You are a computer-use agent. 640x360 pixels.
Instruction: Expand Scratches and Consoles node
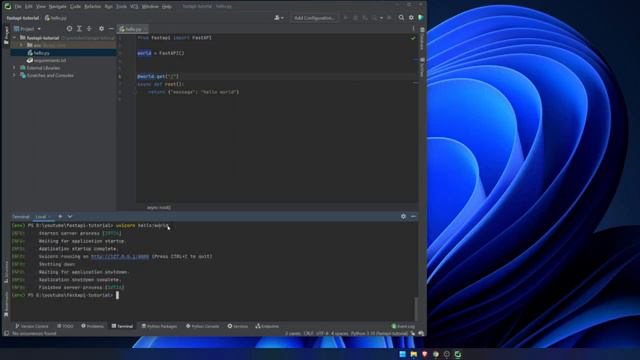pyautogui.click(x=15, y=76)
